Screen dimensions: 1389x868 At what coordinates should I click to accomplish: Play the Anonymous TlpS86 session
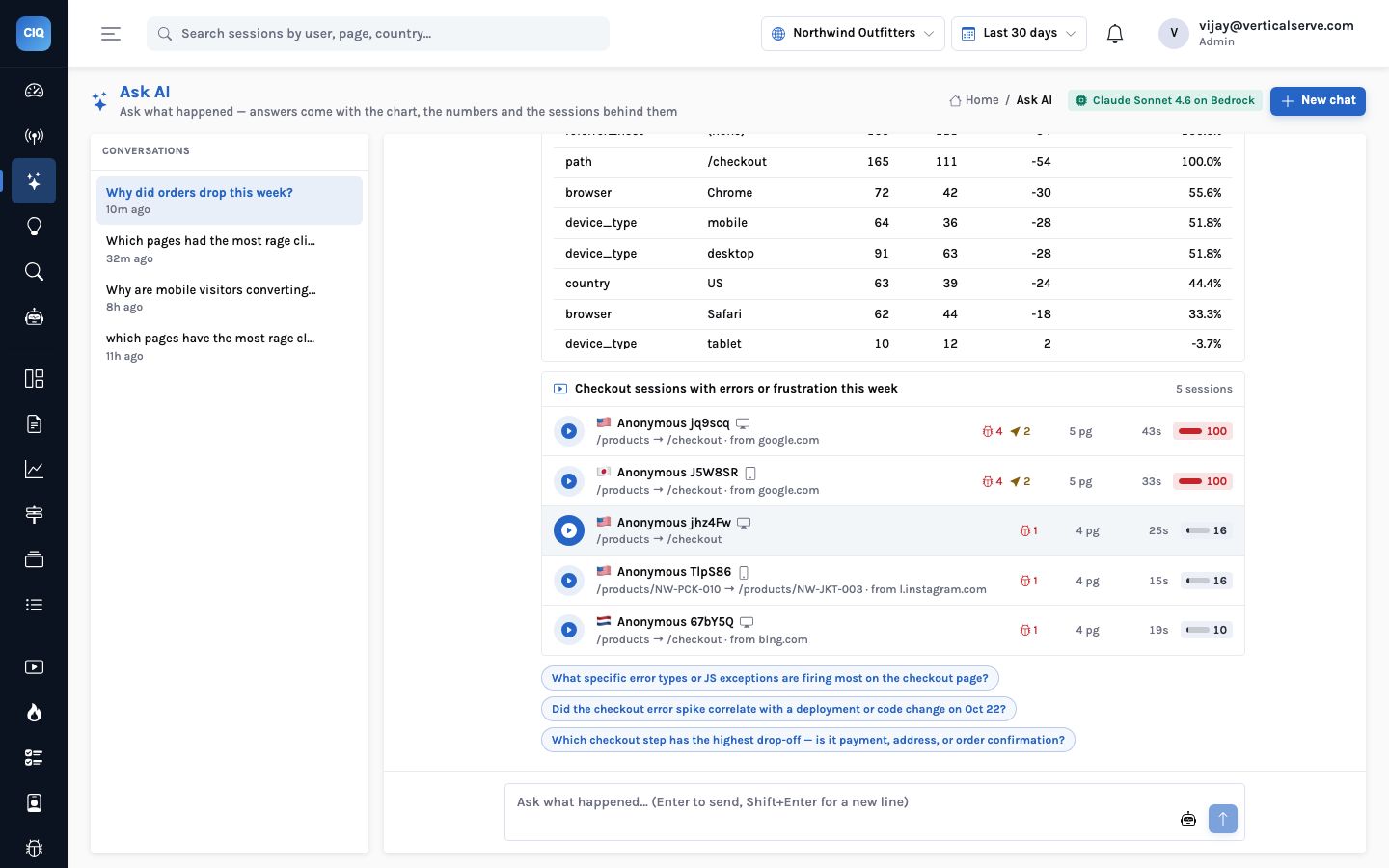569,581
